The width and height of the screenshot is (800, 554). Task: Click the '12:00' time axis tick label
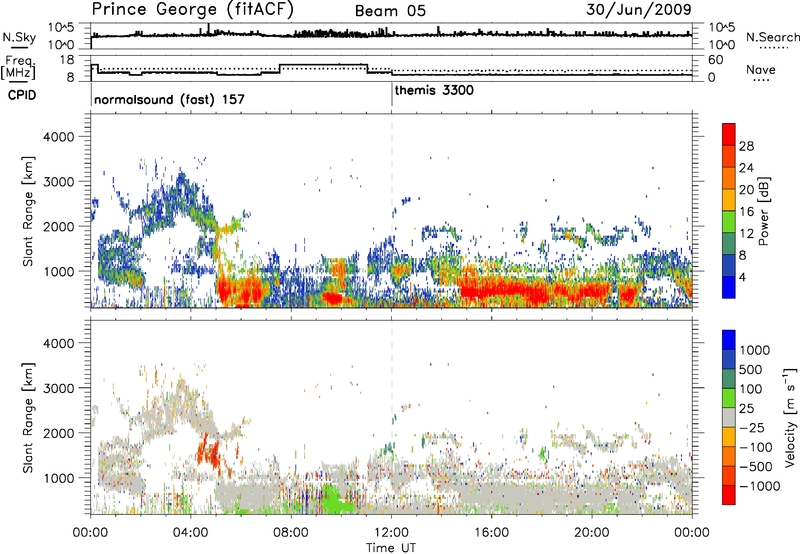391,533
